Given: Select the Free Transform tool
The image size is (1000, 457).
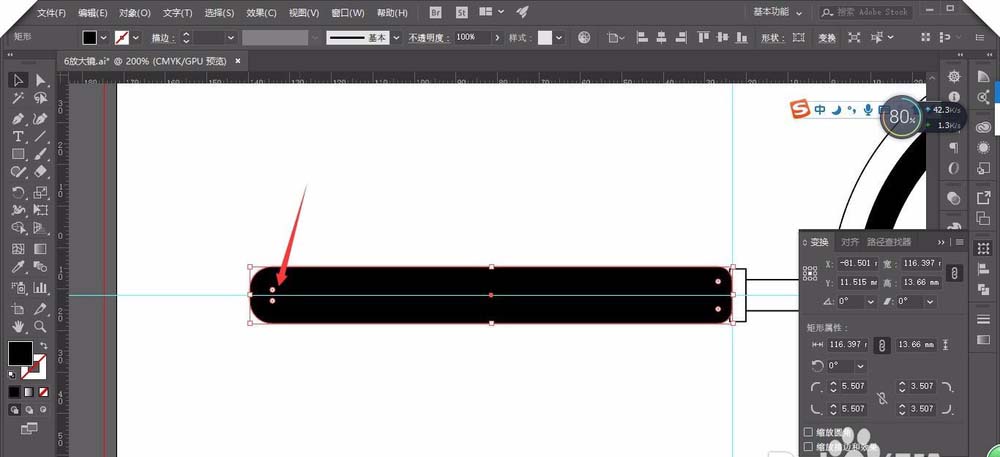Looking at the screenshot, I should pos(40,210).
